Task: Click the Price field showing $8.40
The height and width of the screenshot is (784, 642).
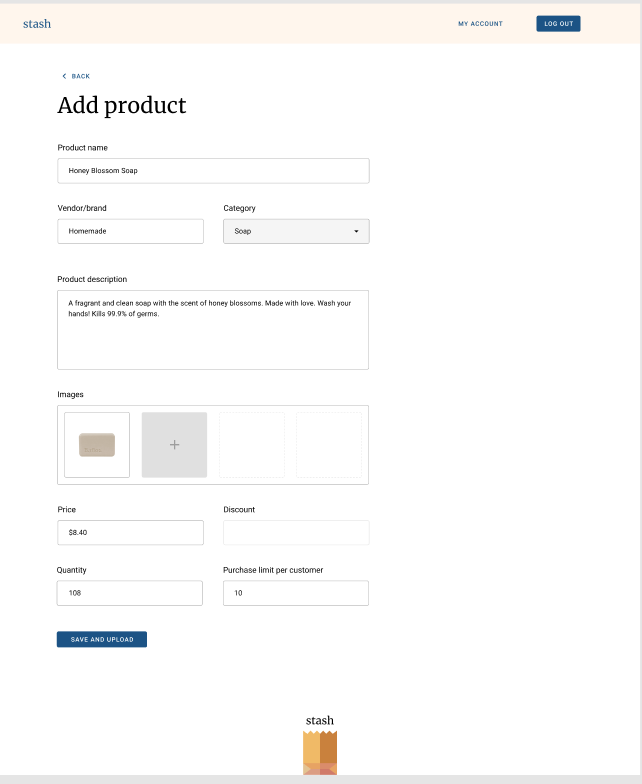Action: [x=130, y=532]
